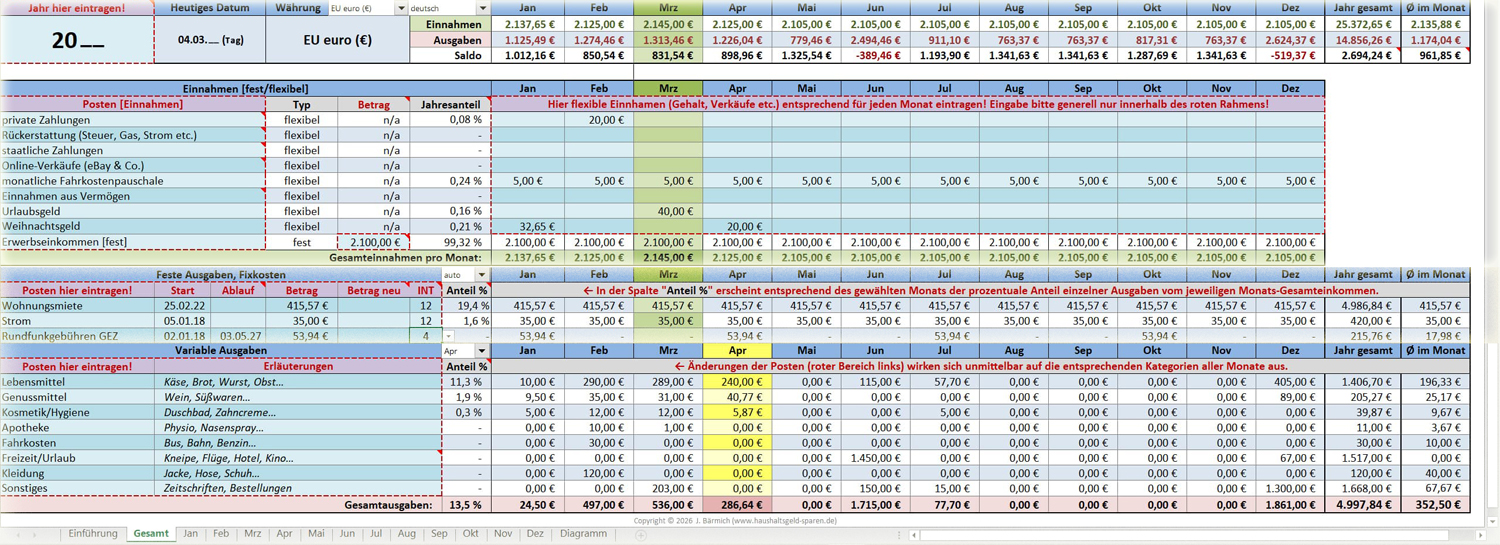Open the Aug sheet tab
The image size is (1500, 545).
pos(407,534)
